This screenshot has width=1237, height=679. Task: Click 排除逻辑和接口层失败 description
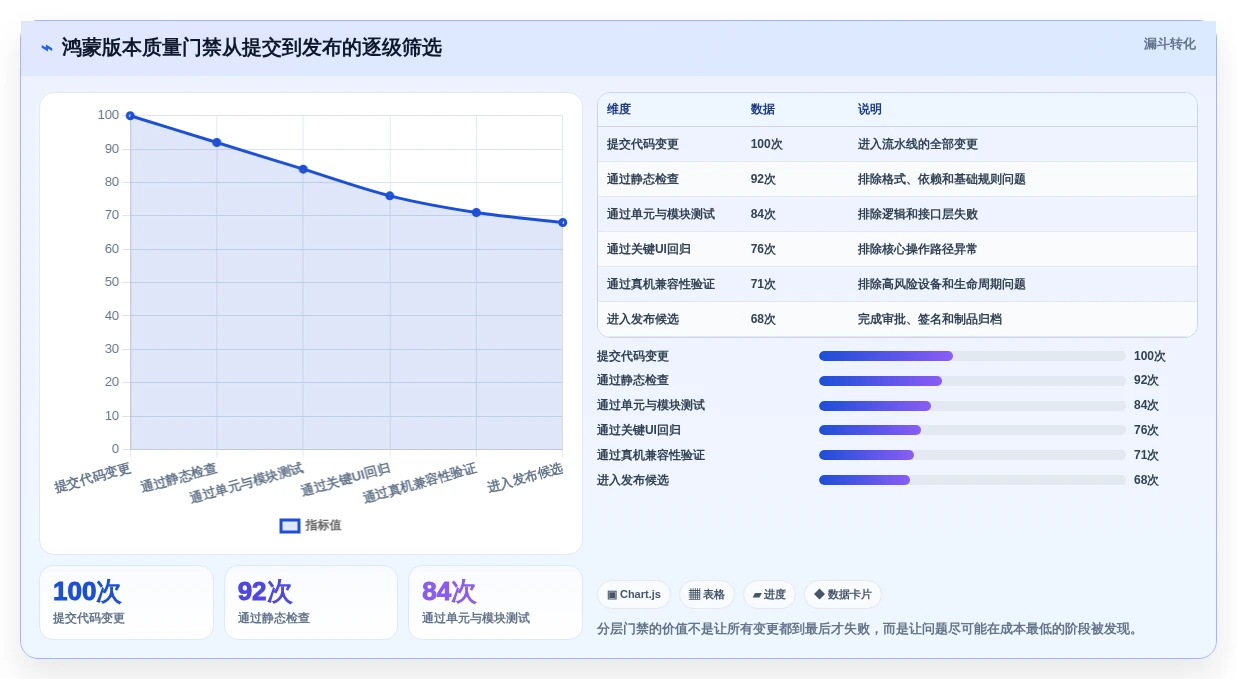[x=918, y=214]
